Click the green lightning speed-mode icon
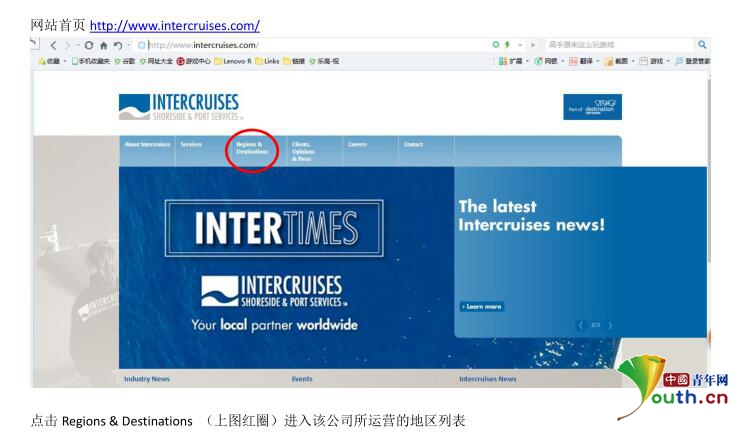The width and height of the screenshot is (753, 435). [507, 45]
